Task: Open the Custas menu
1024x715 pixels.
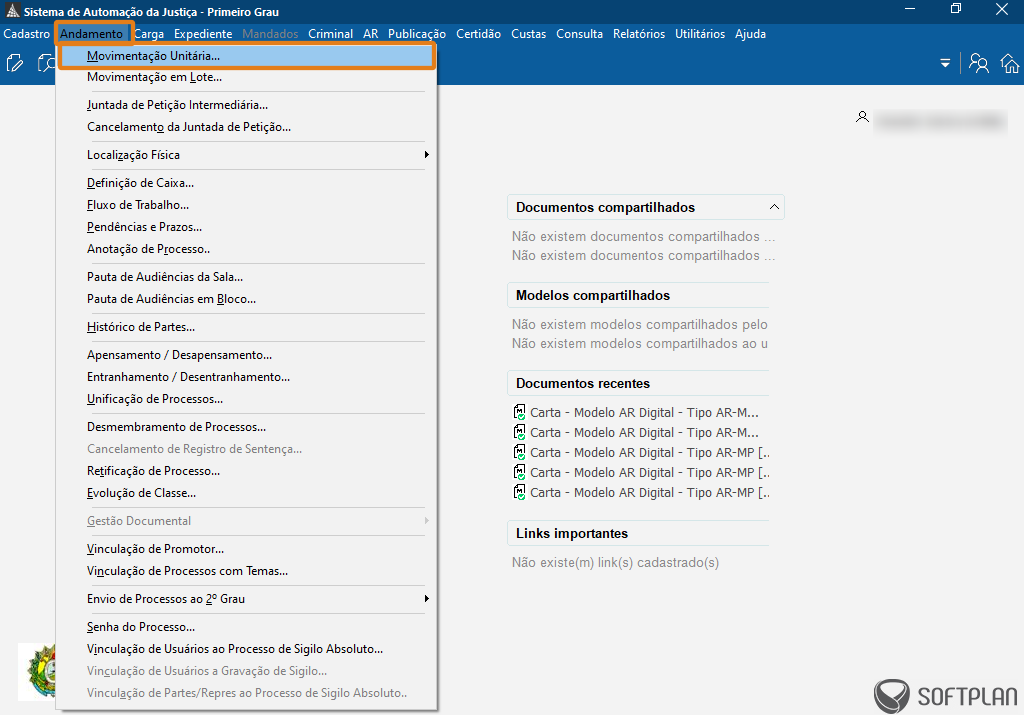Action: pyautogui.click(x=528, y=34)
